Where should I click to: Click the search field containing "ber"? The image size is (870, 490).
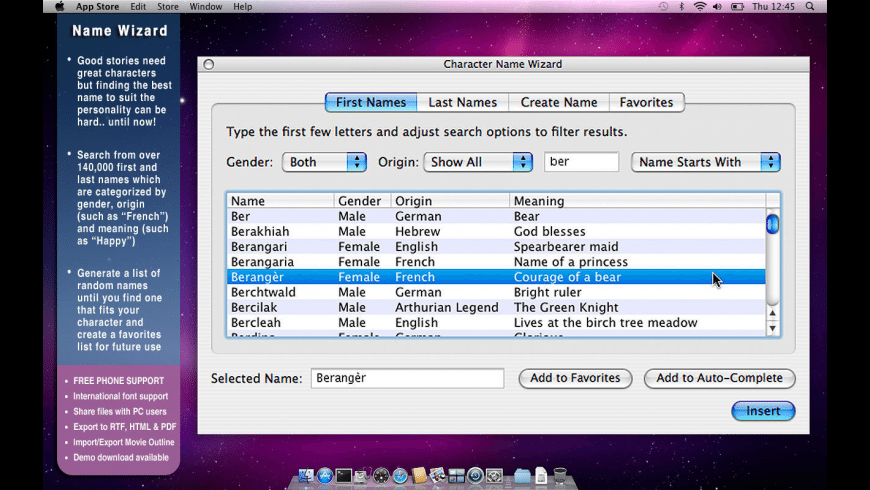pos(581,162)
